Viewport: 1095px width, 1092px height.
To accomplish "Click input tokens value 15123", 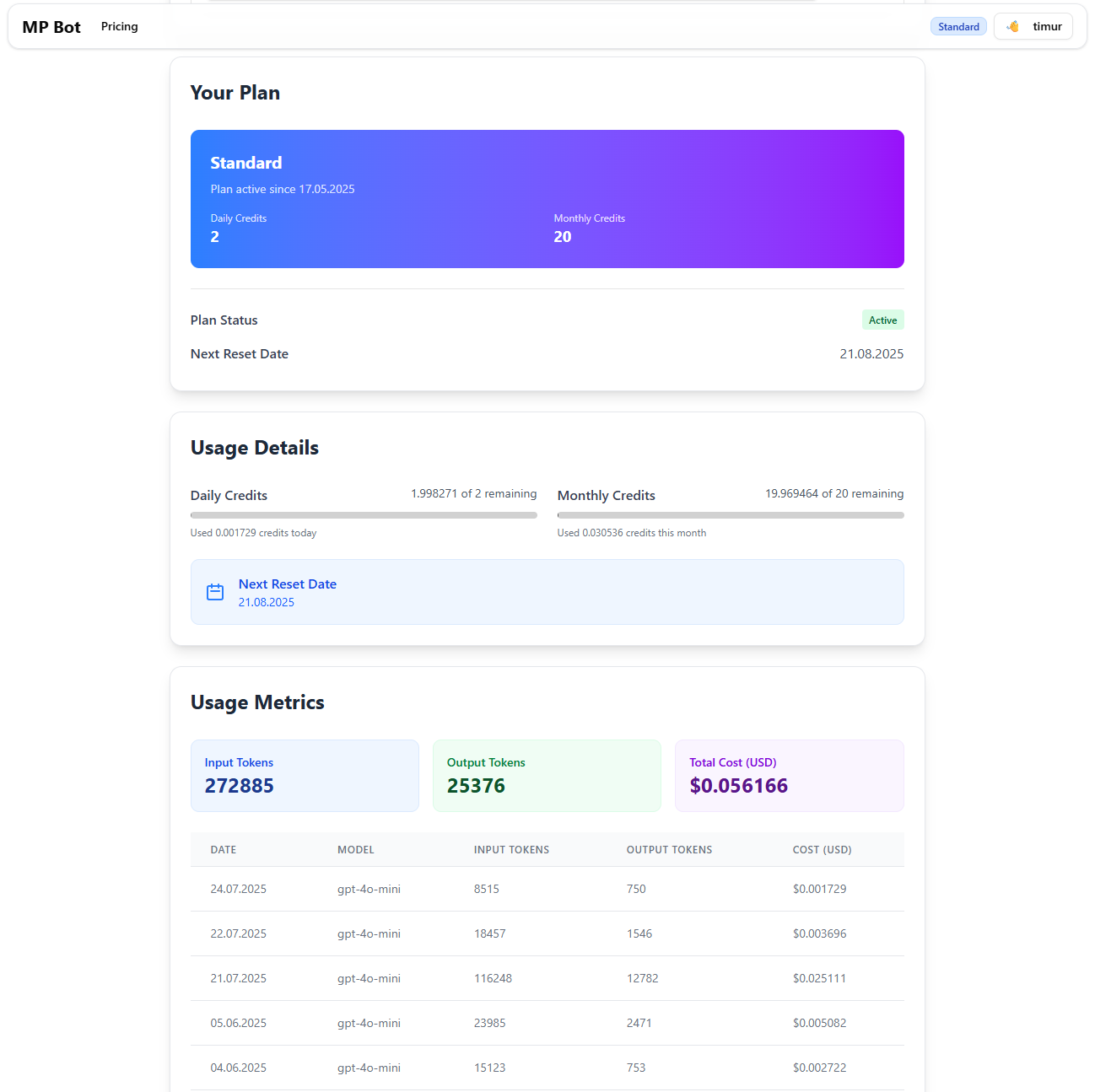I will 490,1068.
